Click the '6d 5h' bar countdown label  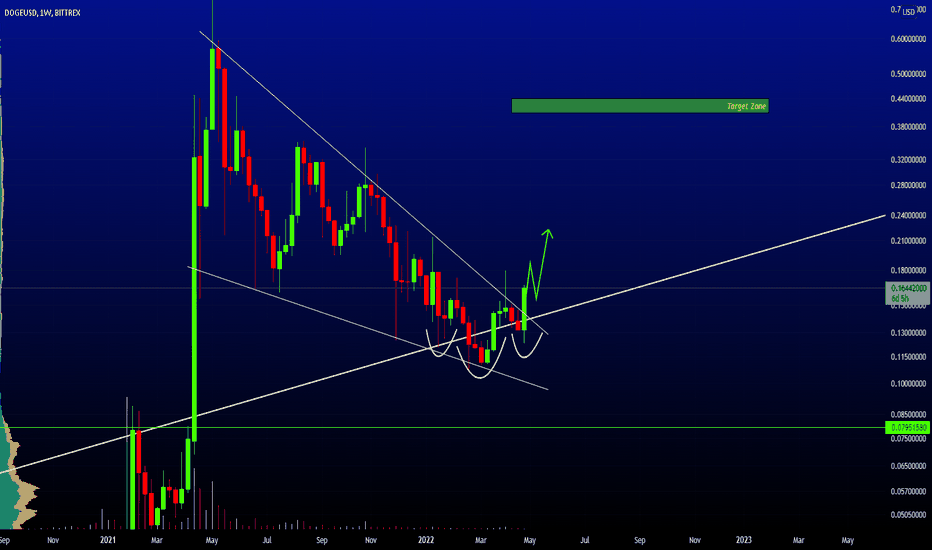click(900, 298)
